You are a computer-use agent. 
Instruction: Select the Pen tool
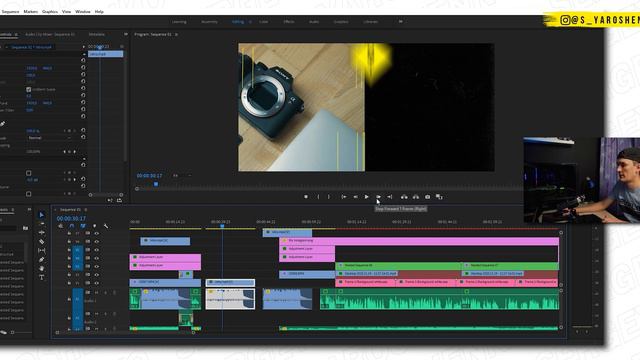[x=41, y=259]
